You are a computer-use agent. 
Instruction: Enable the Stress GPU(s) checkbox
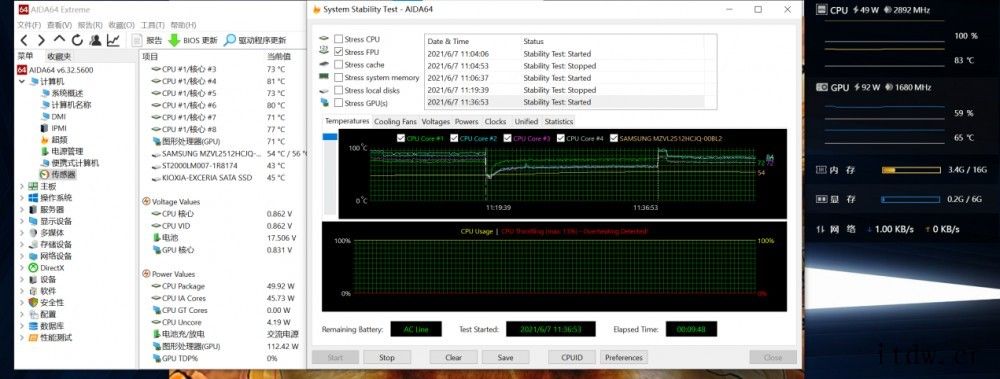(339, 103)
